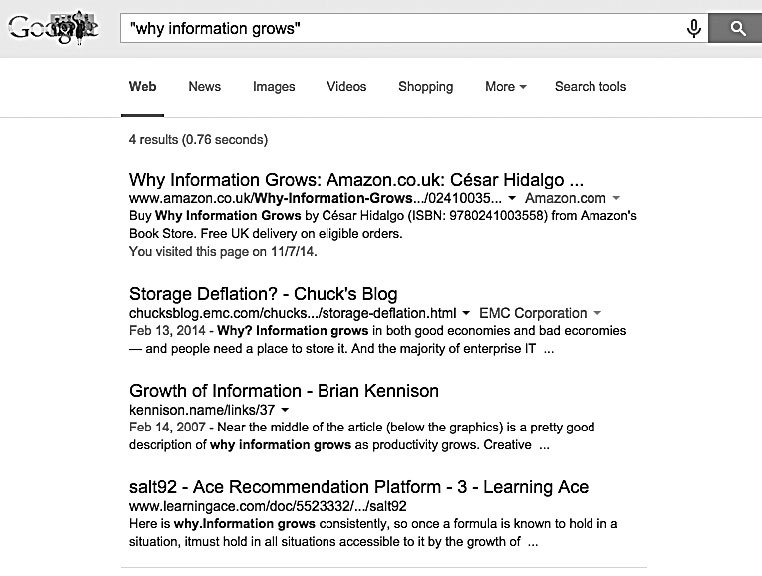
Task: Go to the Videos tab
Action: (x=346, y=87)
